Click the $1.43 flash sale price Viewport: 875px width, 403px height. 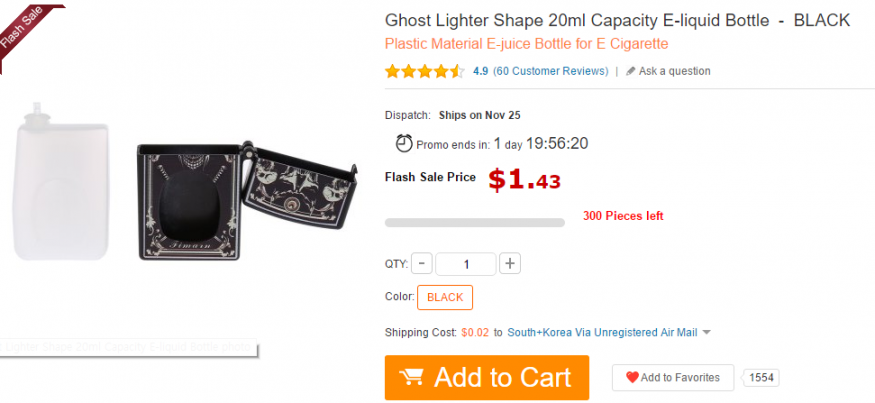(524, 179)
